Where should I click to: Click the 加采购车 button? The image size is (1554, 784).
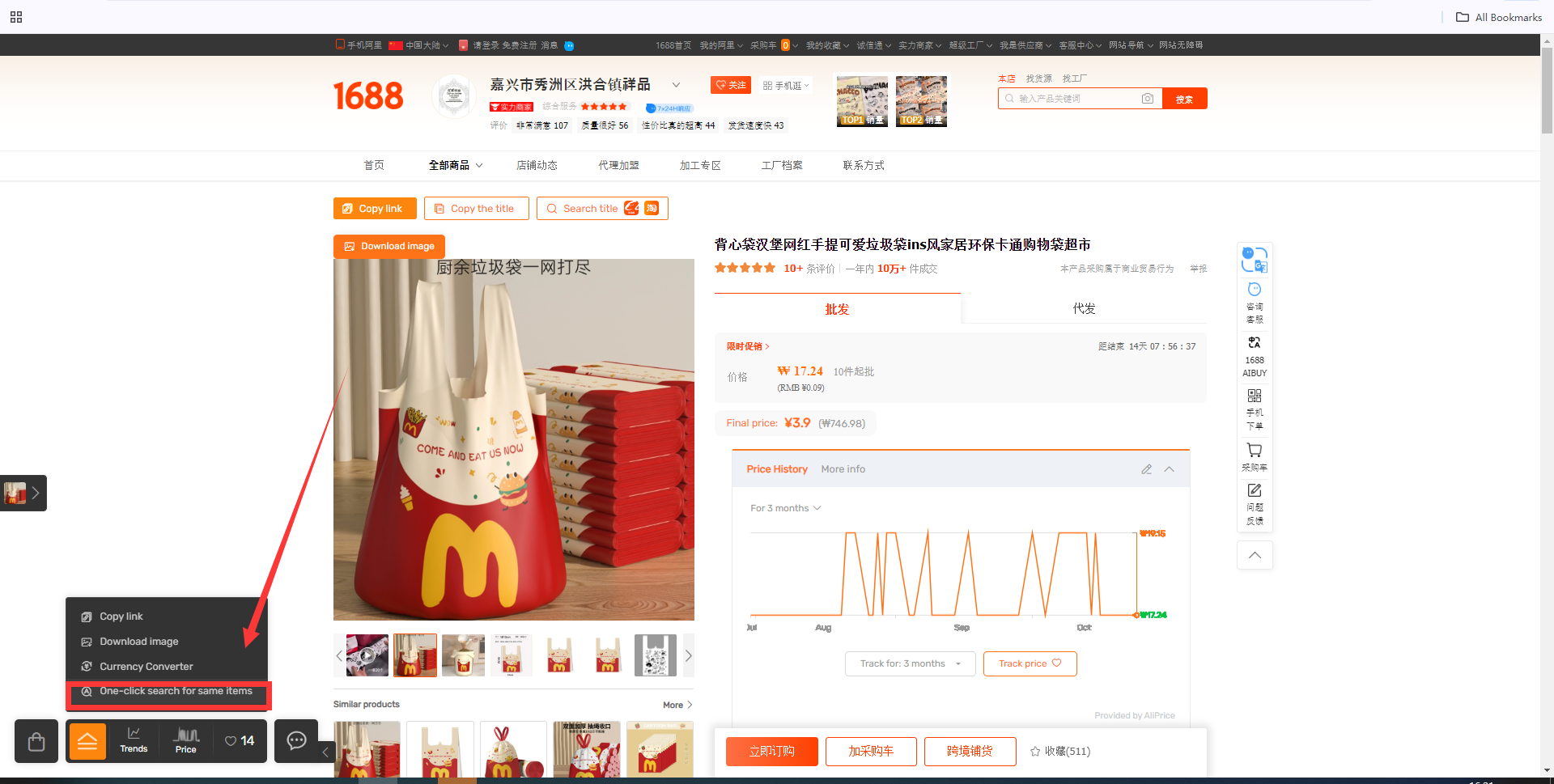871,752
